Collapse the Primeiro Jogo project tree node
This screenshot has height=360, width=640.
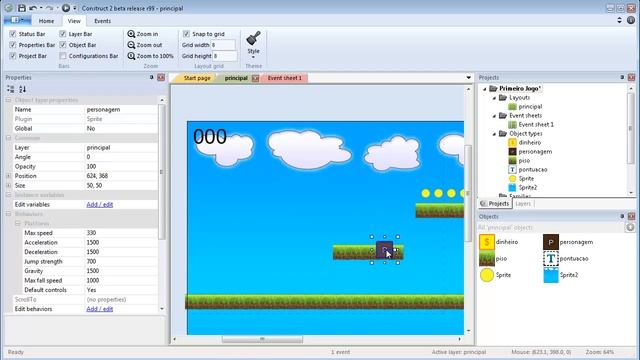(x=485, y=89)
